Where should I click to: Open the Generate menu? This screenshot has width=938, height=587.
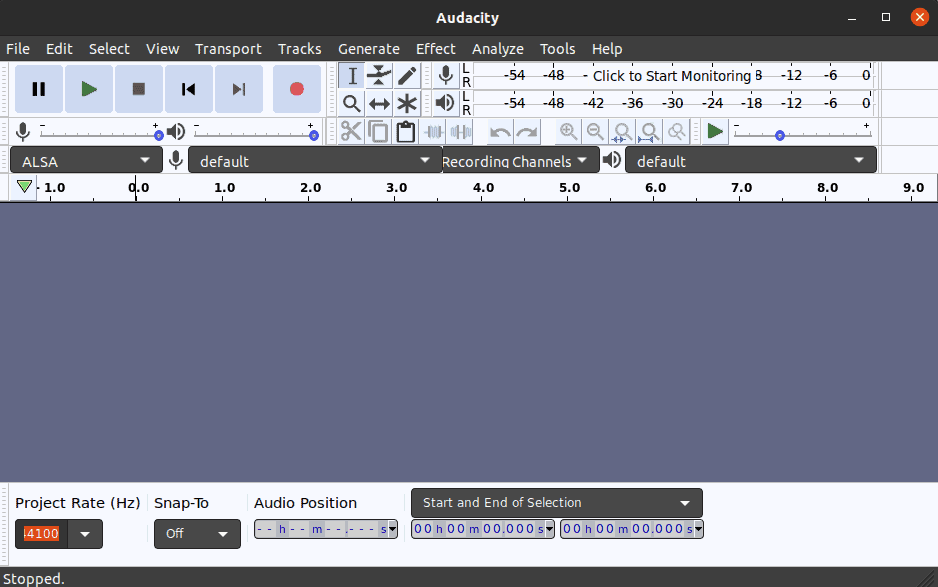(x=368, y=49)
